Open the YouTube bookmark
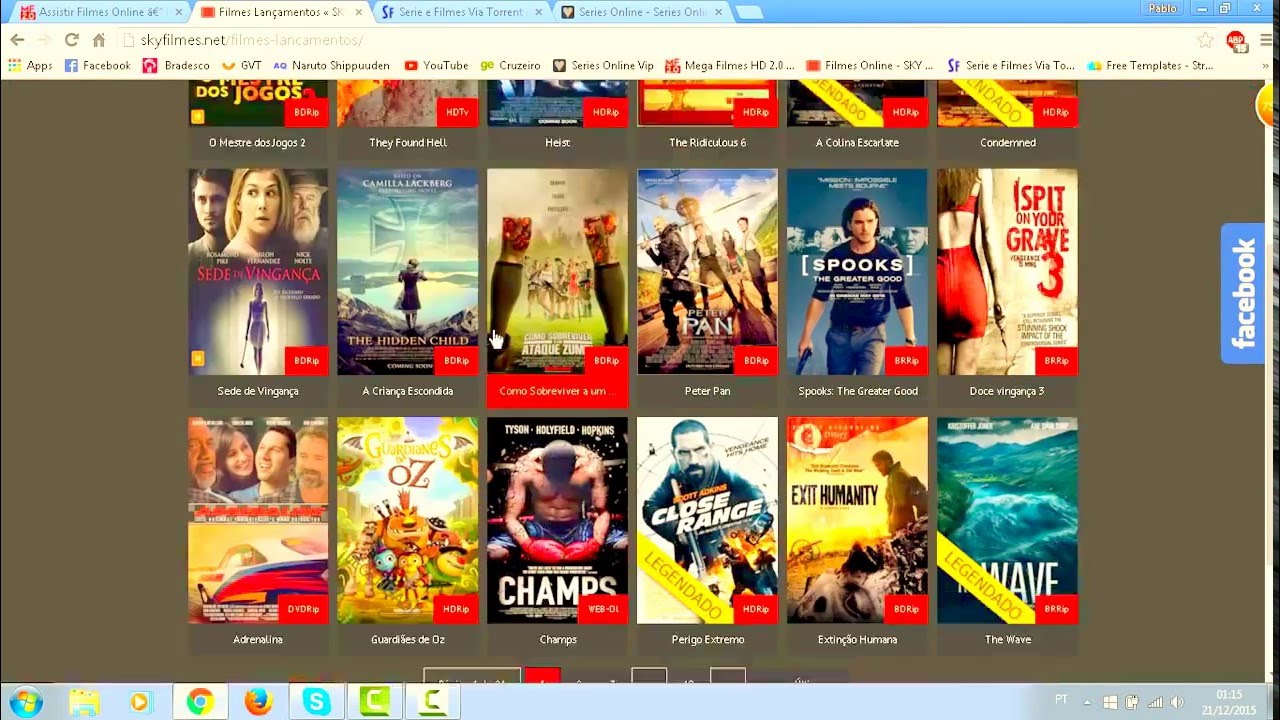 pos(436,65)
